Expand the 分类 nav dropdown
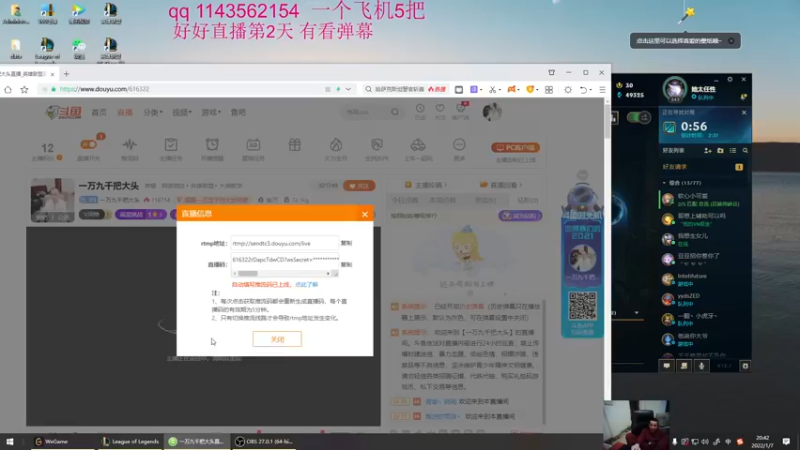This screenshot has height=450, width=800. coord(153,112)
